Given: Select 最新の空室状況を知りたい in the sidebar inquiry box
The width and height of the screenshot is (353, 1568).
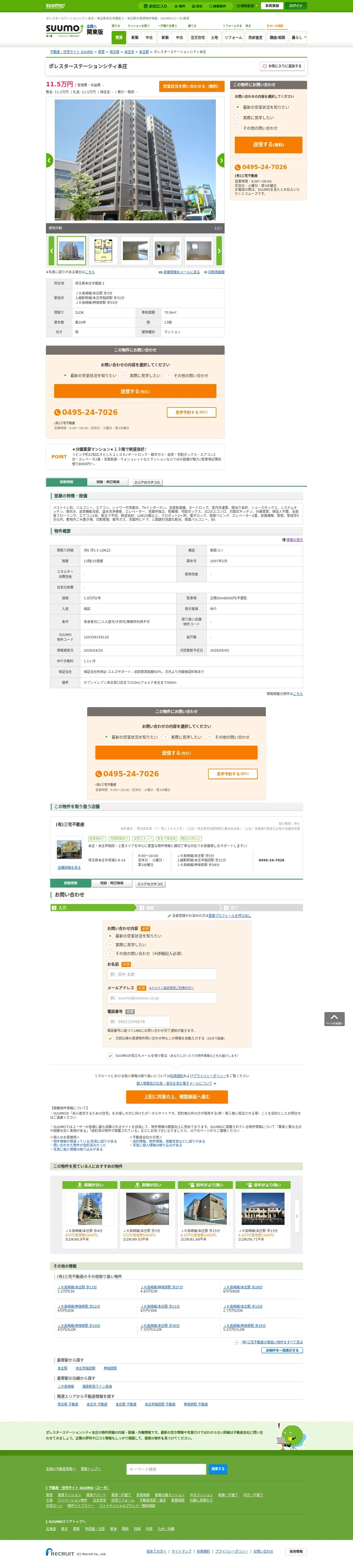Looking at the screenshot, I should (x=238, y=107).
